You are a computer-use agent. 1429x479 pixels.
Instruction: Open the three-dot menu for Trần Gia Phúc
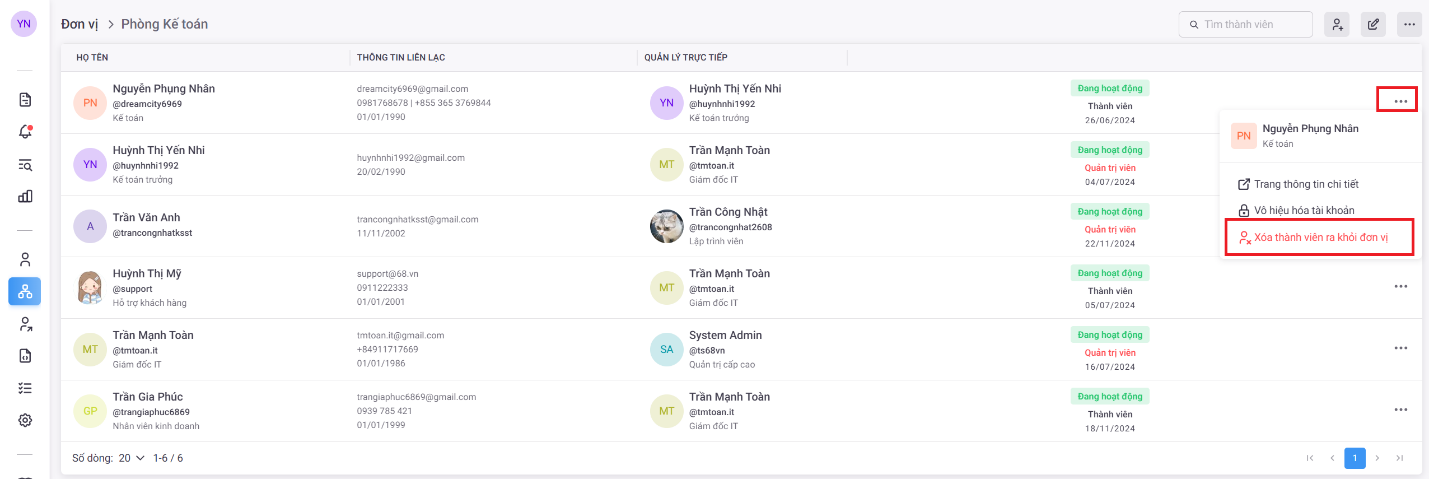1400,410
